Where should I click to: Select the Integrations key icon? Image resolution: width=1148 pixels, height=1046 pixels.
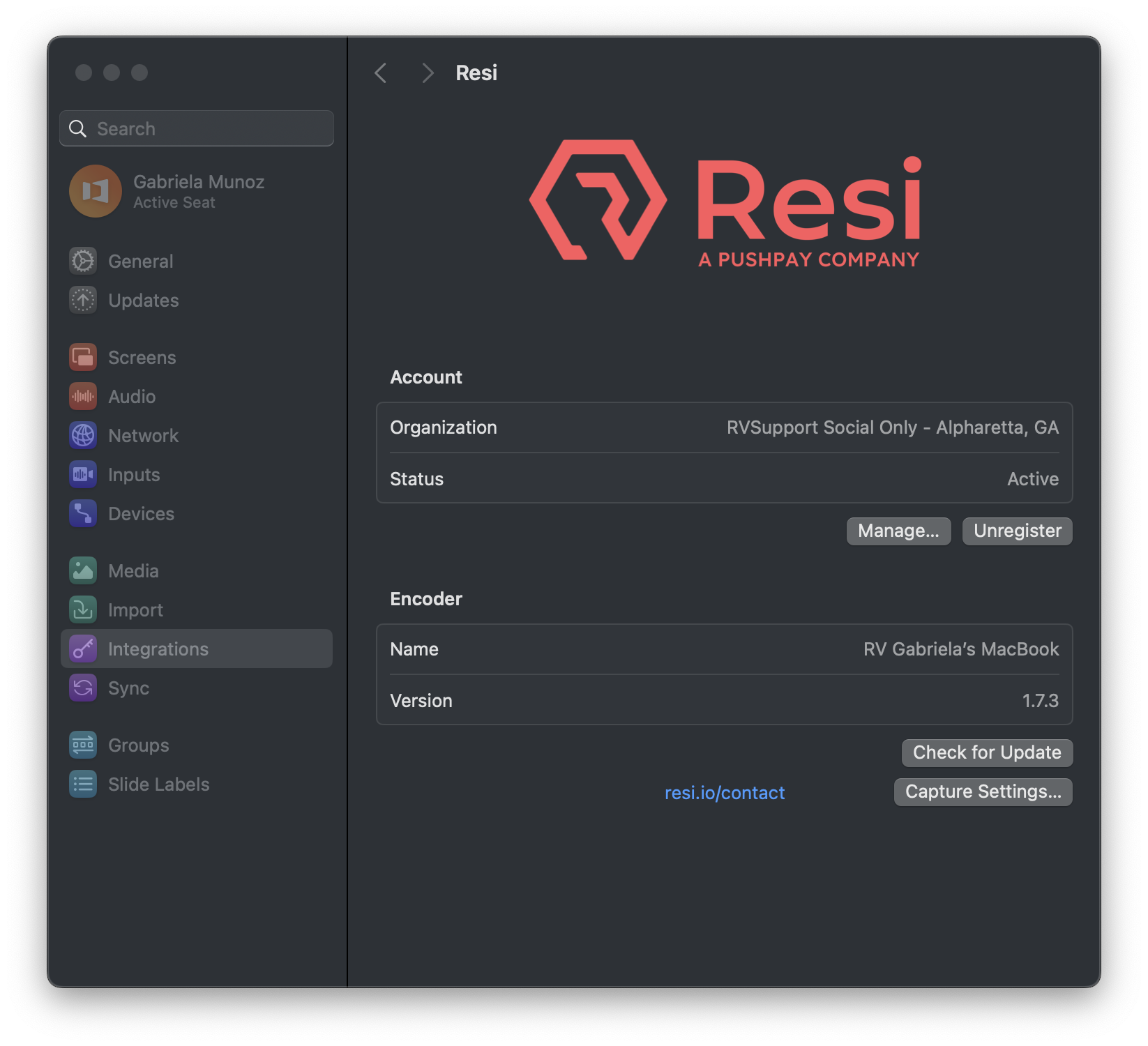pyautogui.click(x=83, y=649)
